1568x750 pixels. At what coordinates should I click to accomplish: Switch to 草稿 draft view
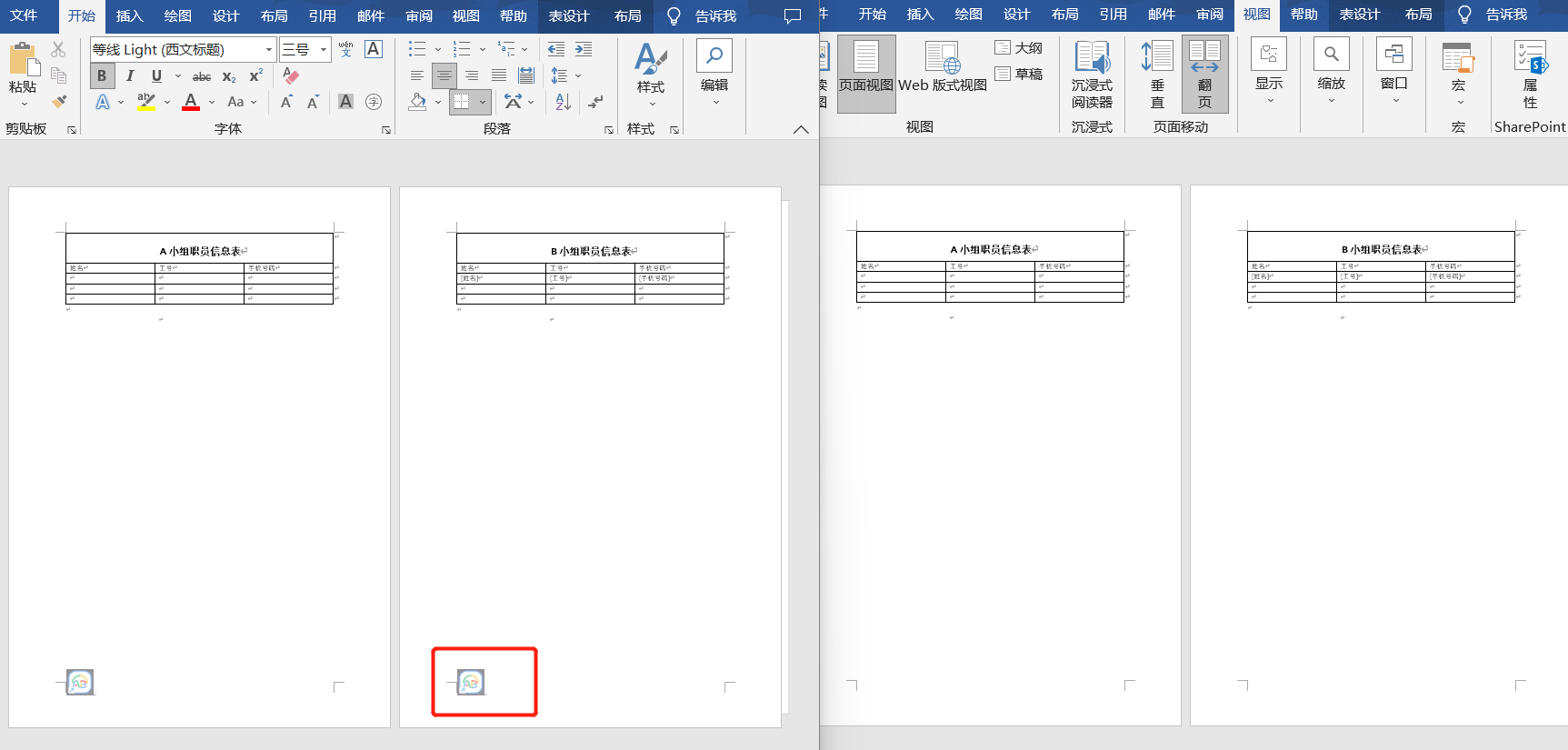(1019, 74)
